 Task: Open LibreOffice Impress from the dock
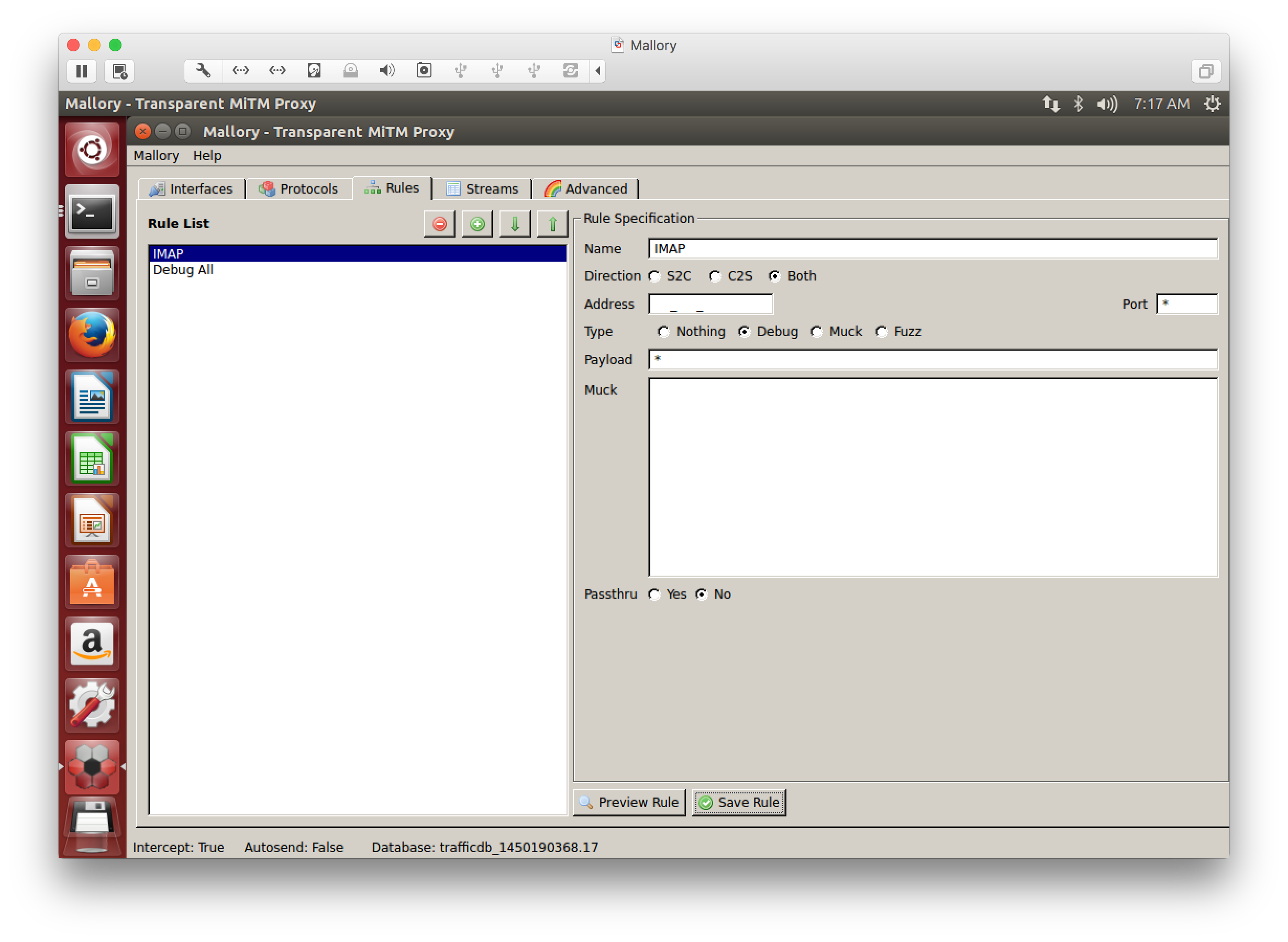coord(92,520)
